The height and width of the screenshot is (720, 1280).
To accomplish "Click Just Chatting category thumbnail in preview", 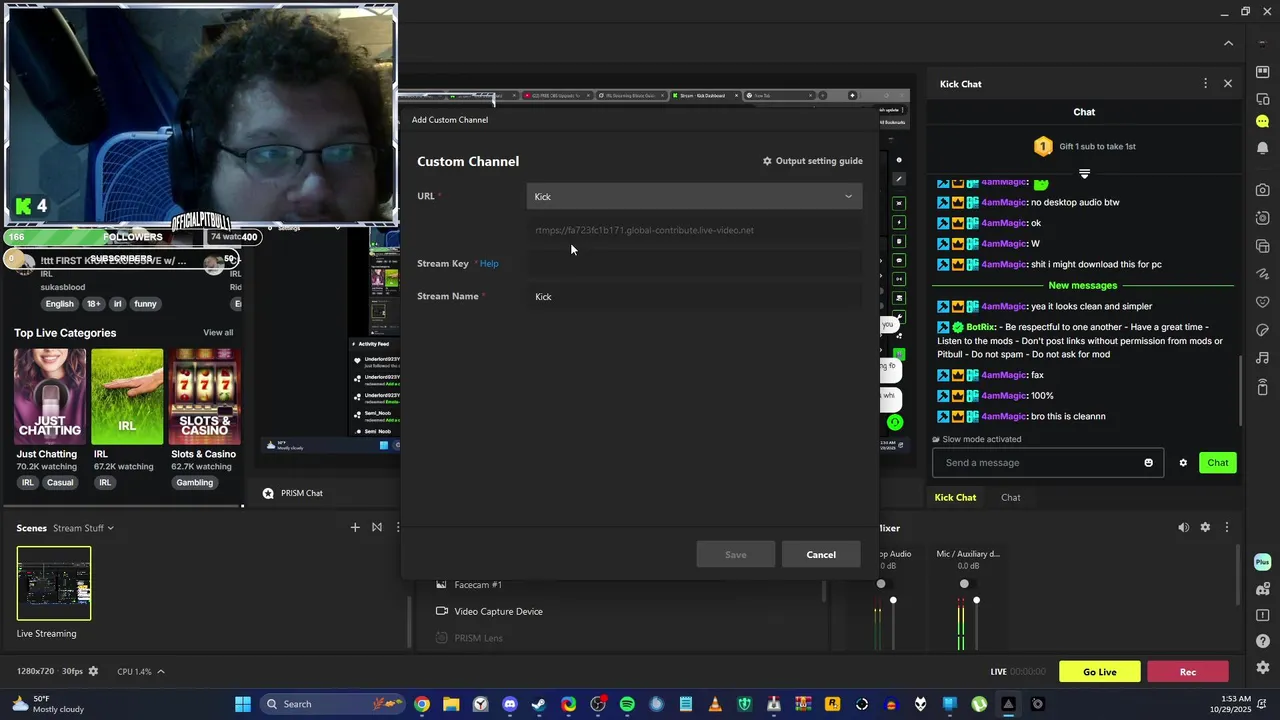I will [50, 397].
